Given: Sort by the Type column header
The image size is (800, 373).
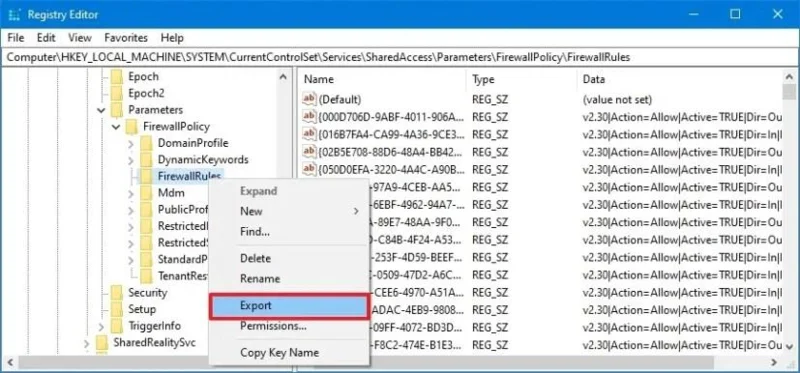Looking at the screenshot, I should click(521, 80).
